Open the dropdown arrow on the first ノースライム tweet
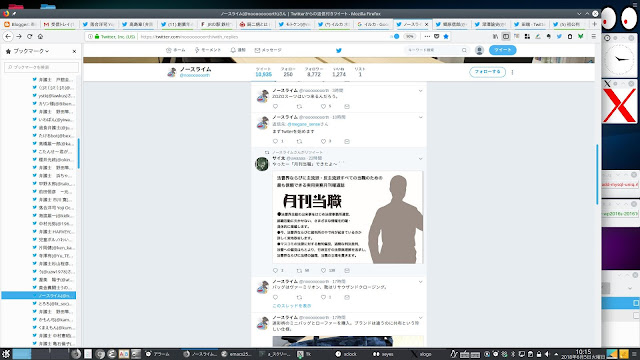Viewport: 640px width, 360px height. point(420,91)
